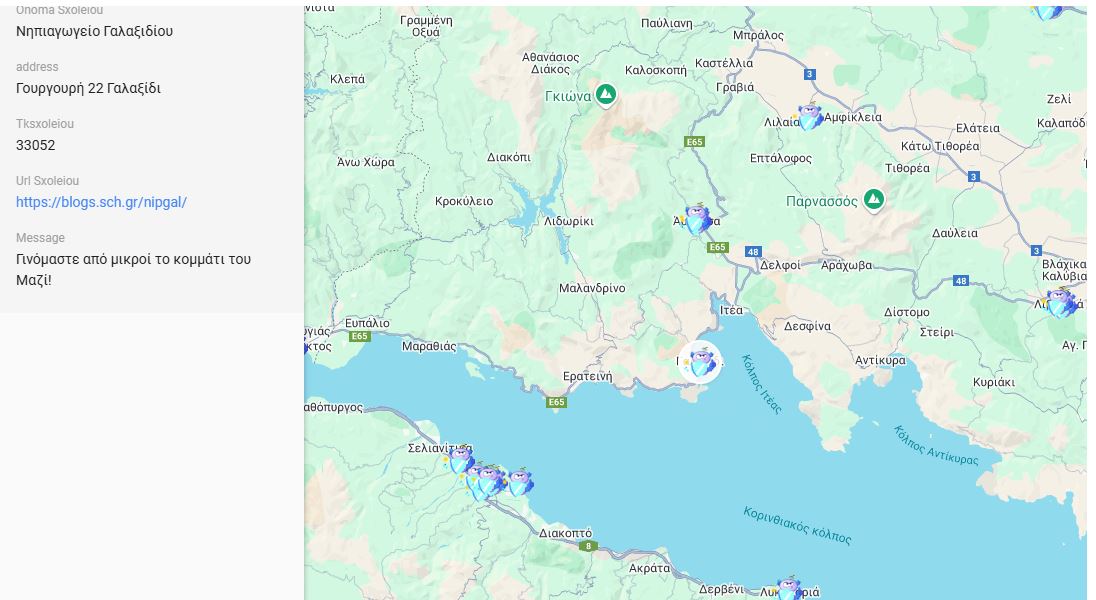
Task: Click the E65 road shield near Ερατεινή
Action: coord(556,402)
